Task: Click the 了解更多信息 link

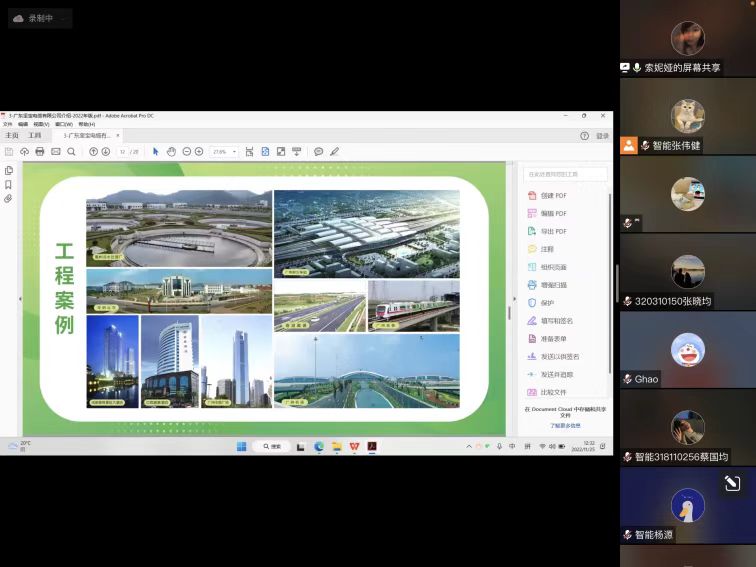Action: 564,425
